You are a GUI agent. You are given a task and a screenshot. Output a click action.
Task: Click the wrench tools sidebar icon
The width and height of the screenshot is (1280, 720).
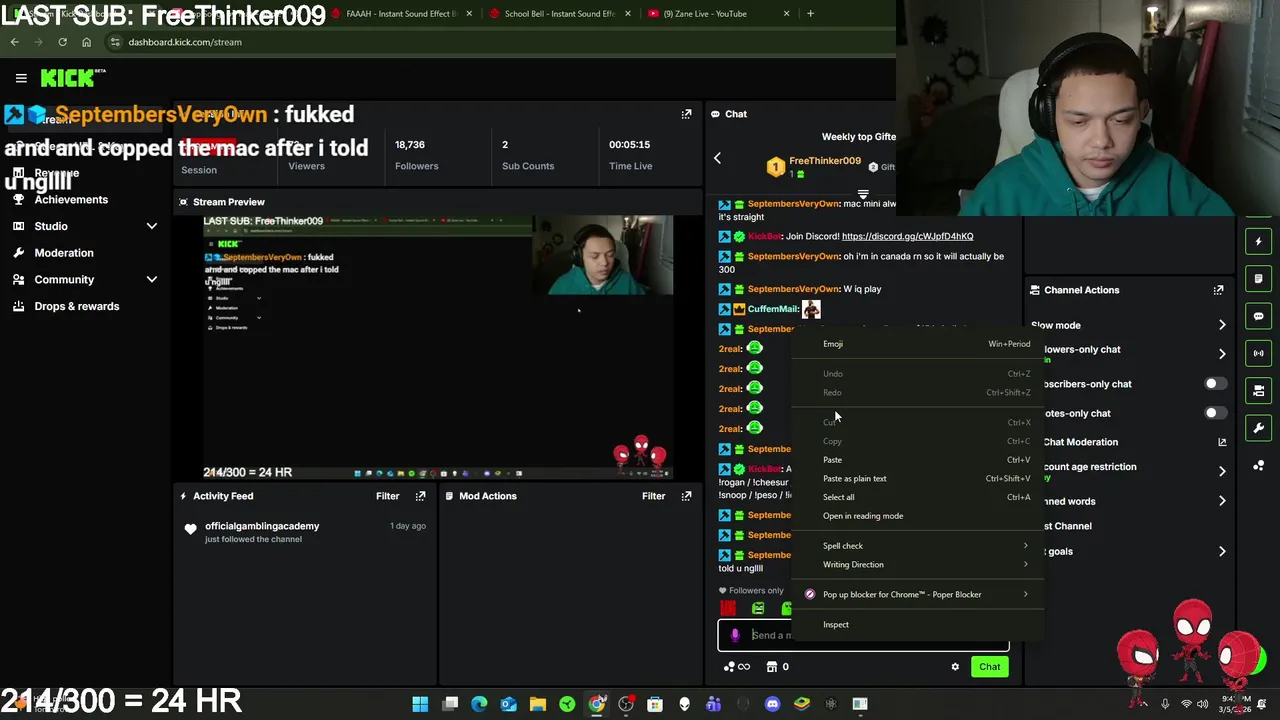[1259, 428]
